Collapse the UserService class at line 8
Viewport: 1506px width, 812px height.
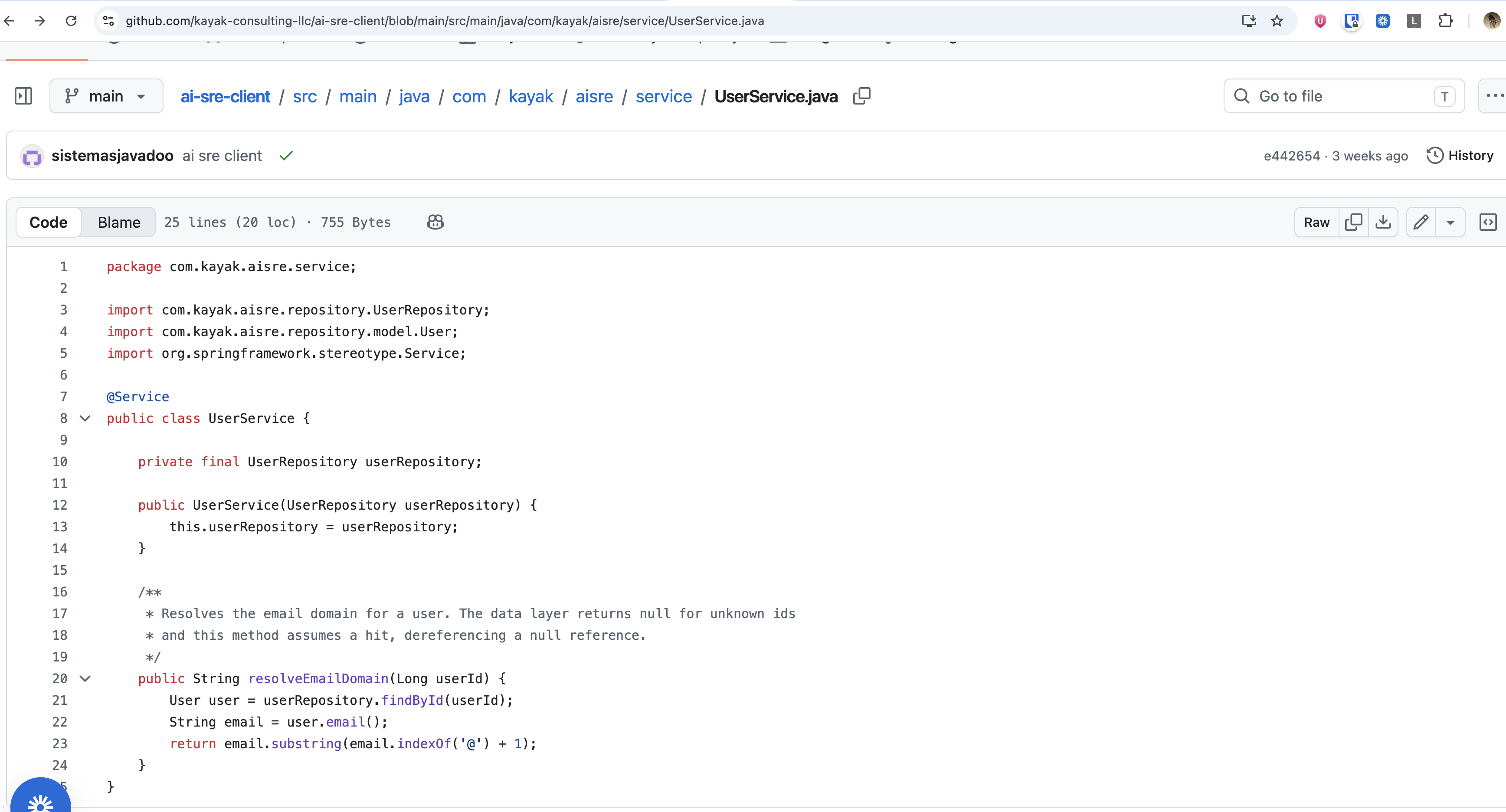pos(85,419)
